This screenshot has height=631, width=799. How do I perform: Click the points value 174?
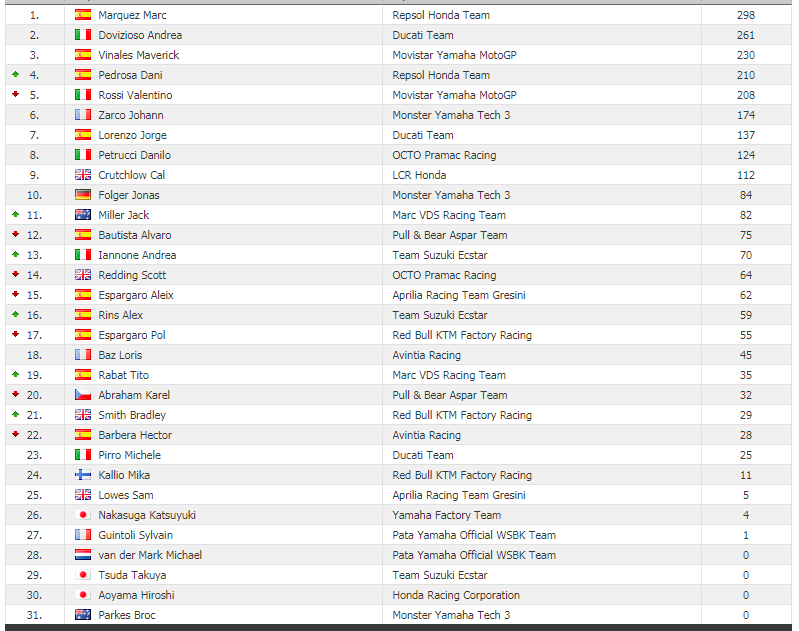click(746, 115)
